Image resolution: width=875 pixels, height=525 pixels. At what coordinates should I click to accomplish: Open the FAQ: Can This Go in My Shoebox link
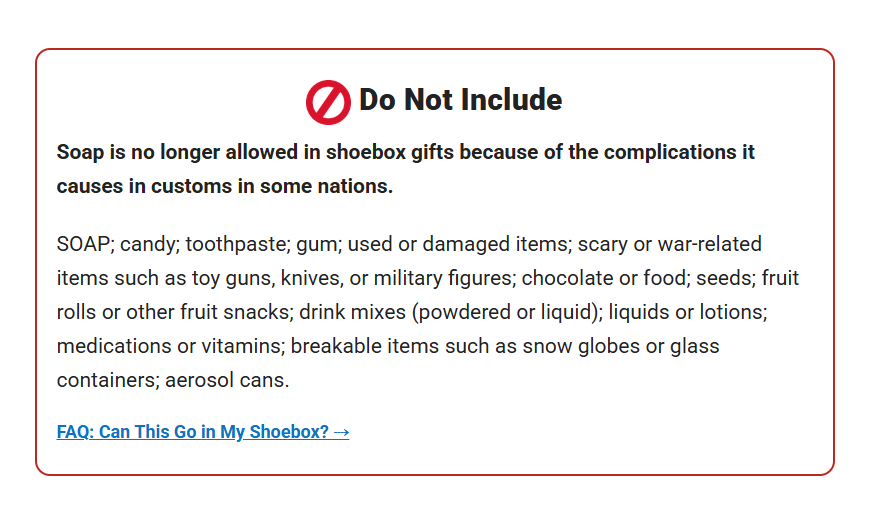pyautogui.click(x=193, y=432)
